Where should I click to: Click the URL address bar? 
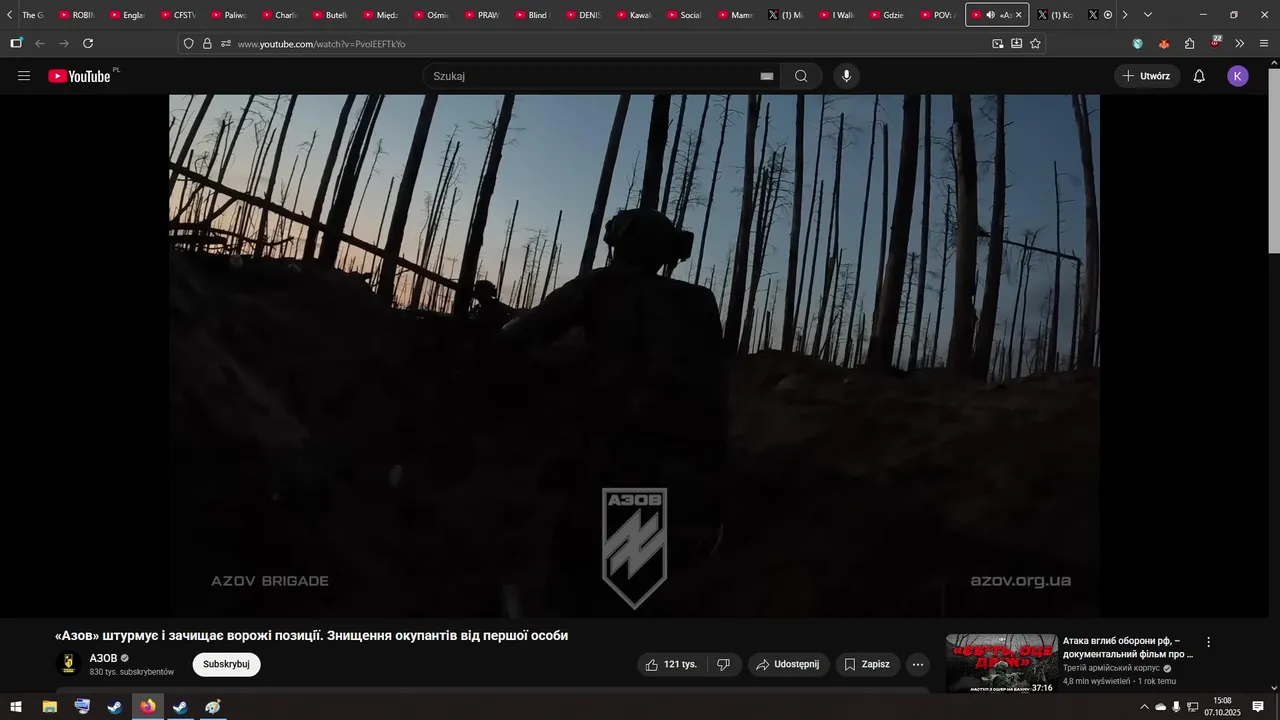tap(610, 44)
